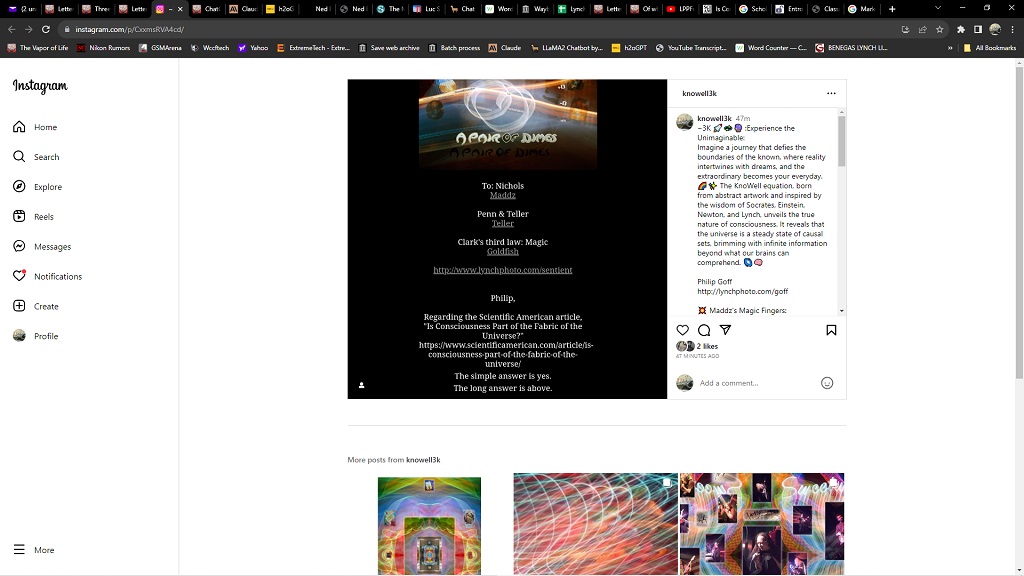Open browser Extensions puzzle icon
The image size is (1024, 576).
coord(961,29)
